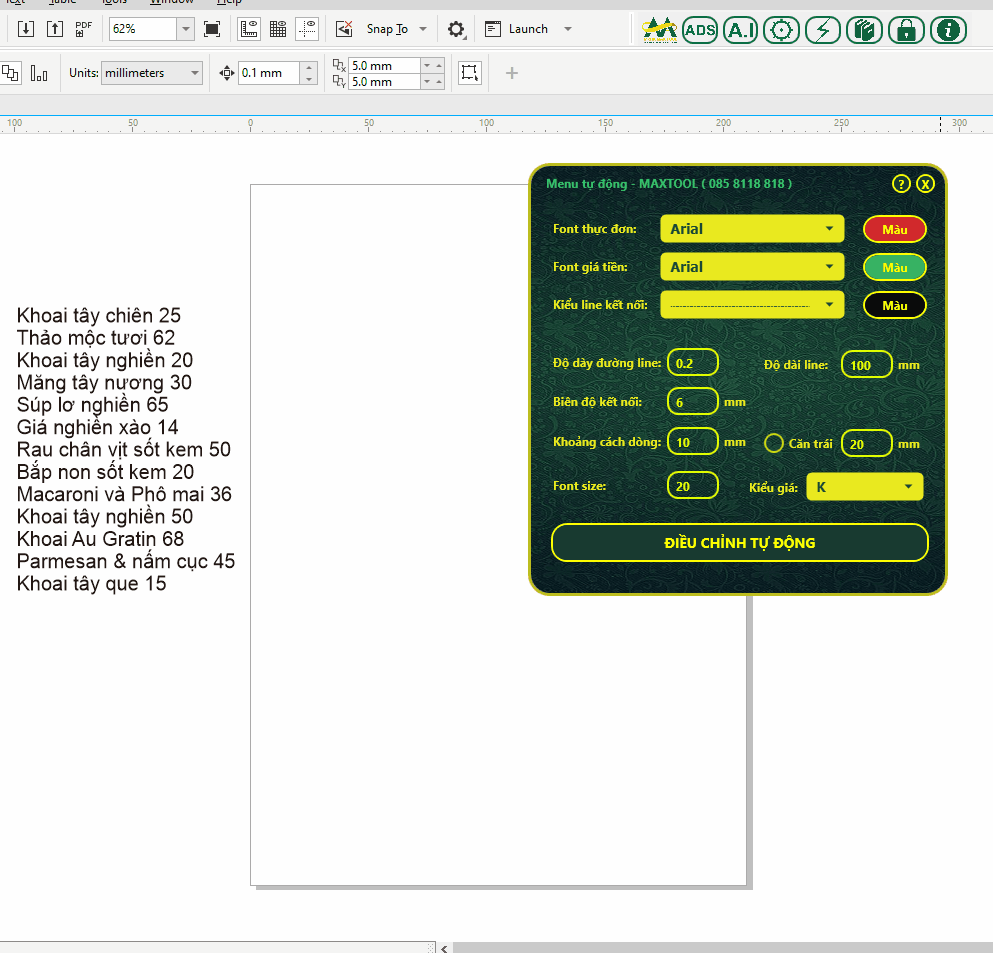Click the ADS button in MaxTool toolbar

click(x=700, y=30)
